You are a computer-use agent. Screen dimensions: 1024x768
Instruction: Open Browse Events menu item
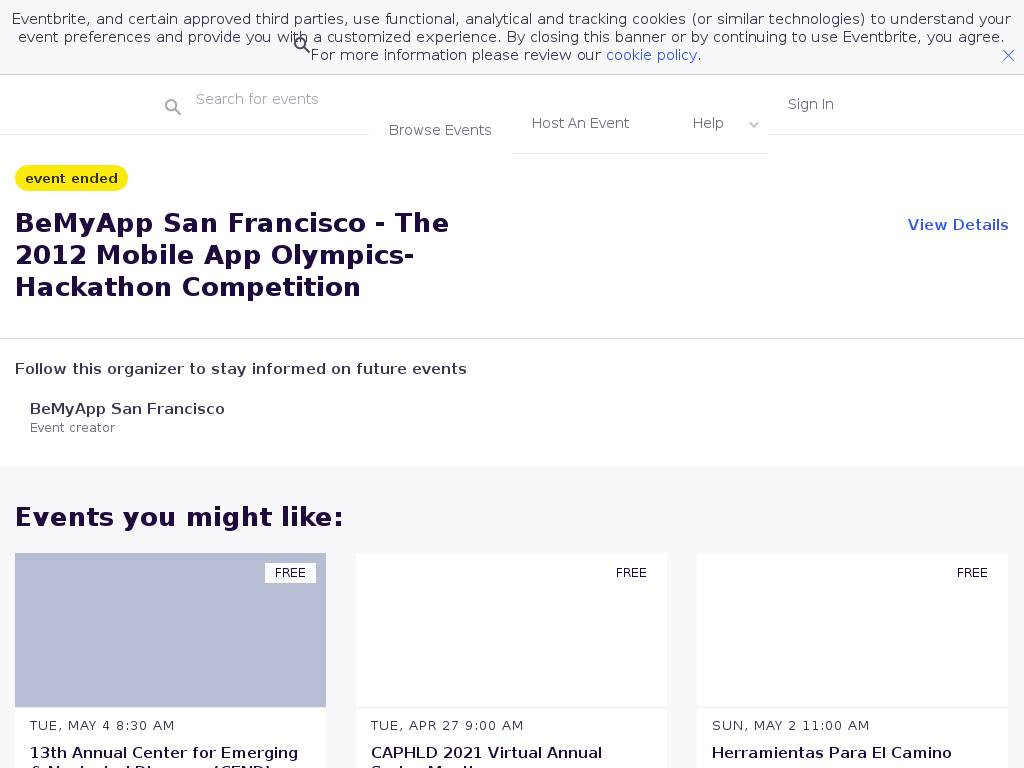pos(440,130)
